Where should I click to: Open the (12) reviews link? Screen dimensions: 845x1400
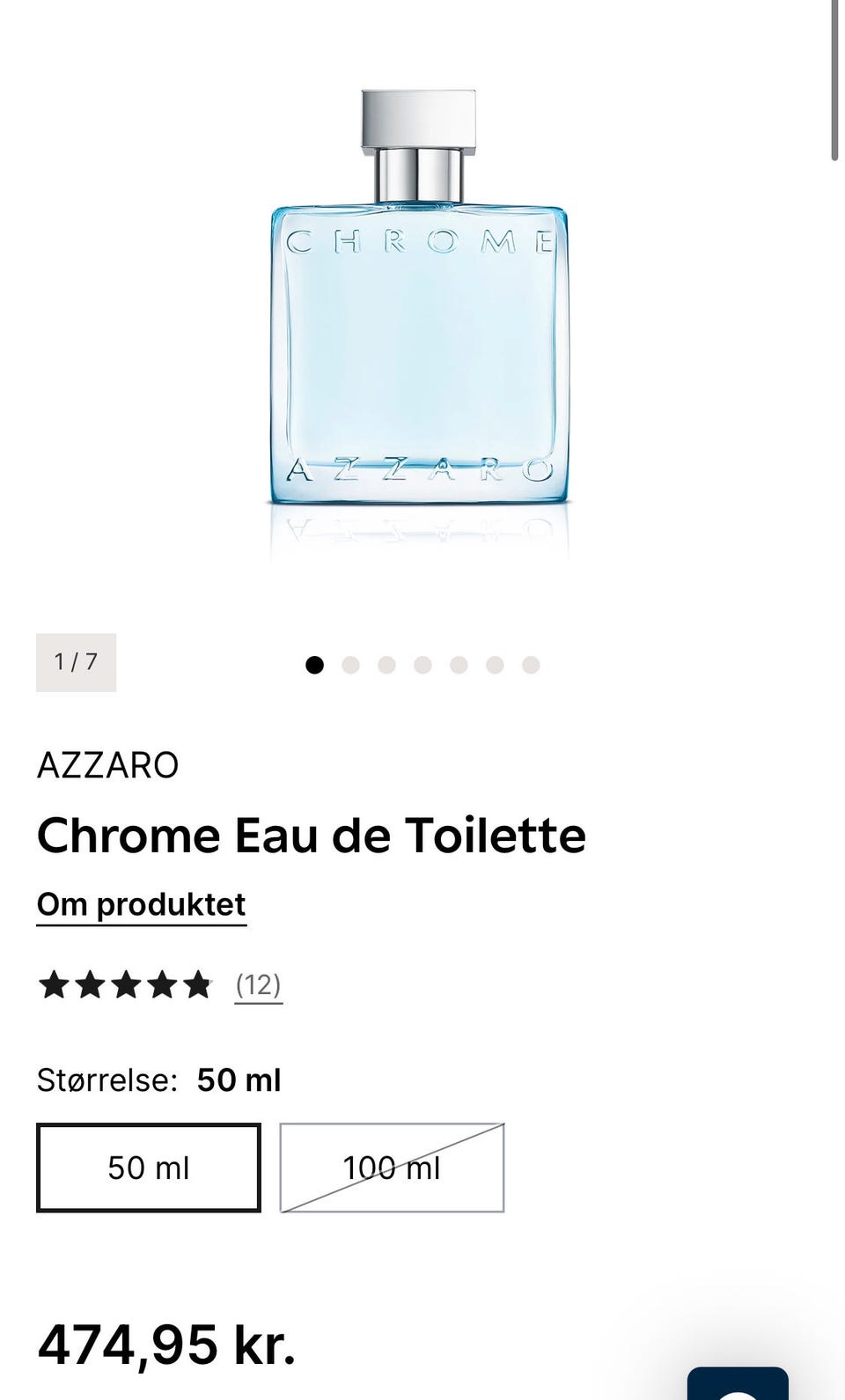(x=258, y=984)
